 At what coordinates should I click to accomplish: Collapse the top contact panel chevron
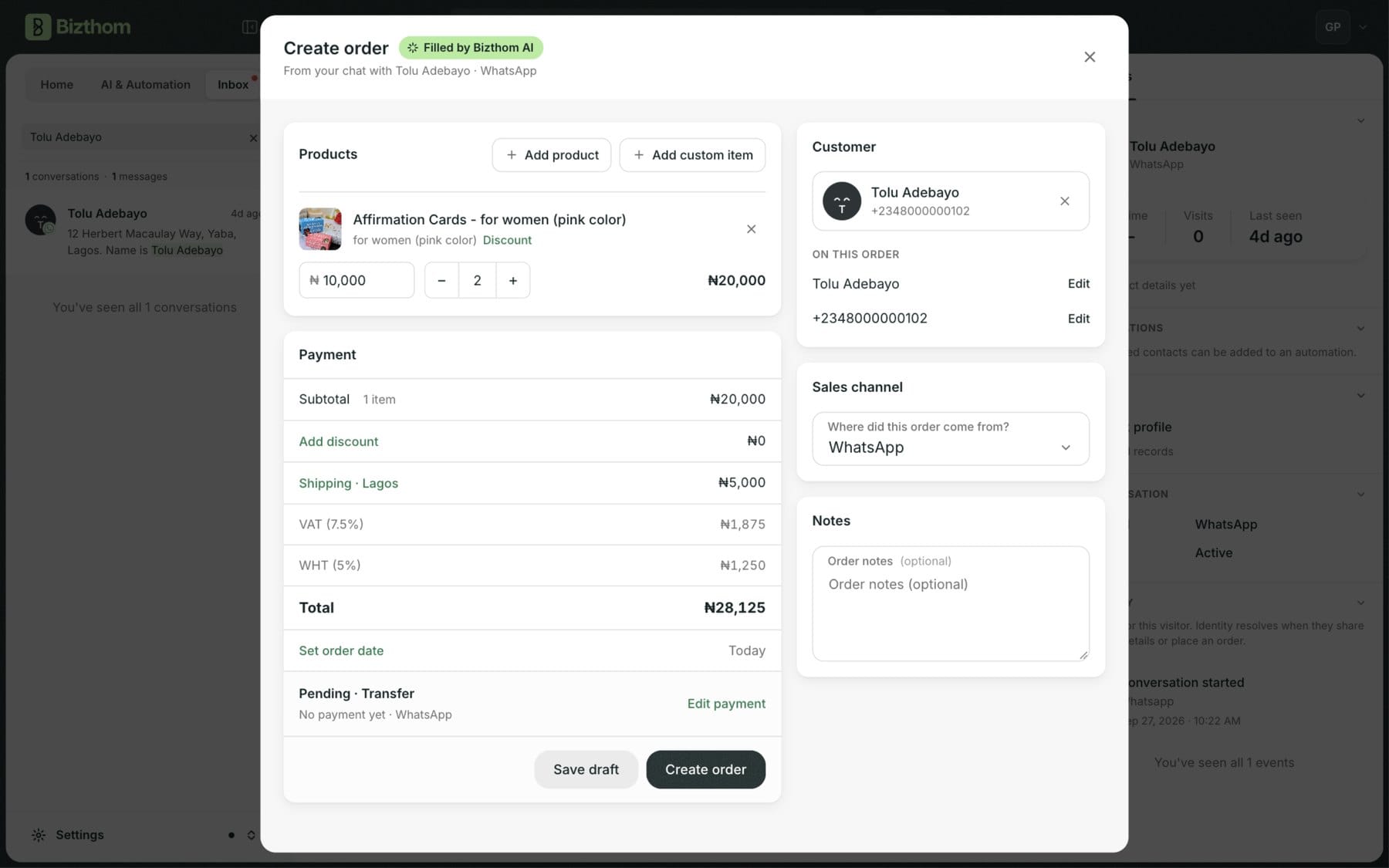[x=1360, y=120]
